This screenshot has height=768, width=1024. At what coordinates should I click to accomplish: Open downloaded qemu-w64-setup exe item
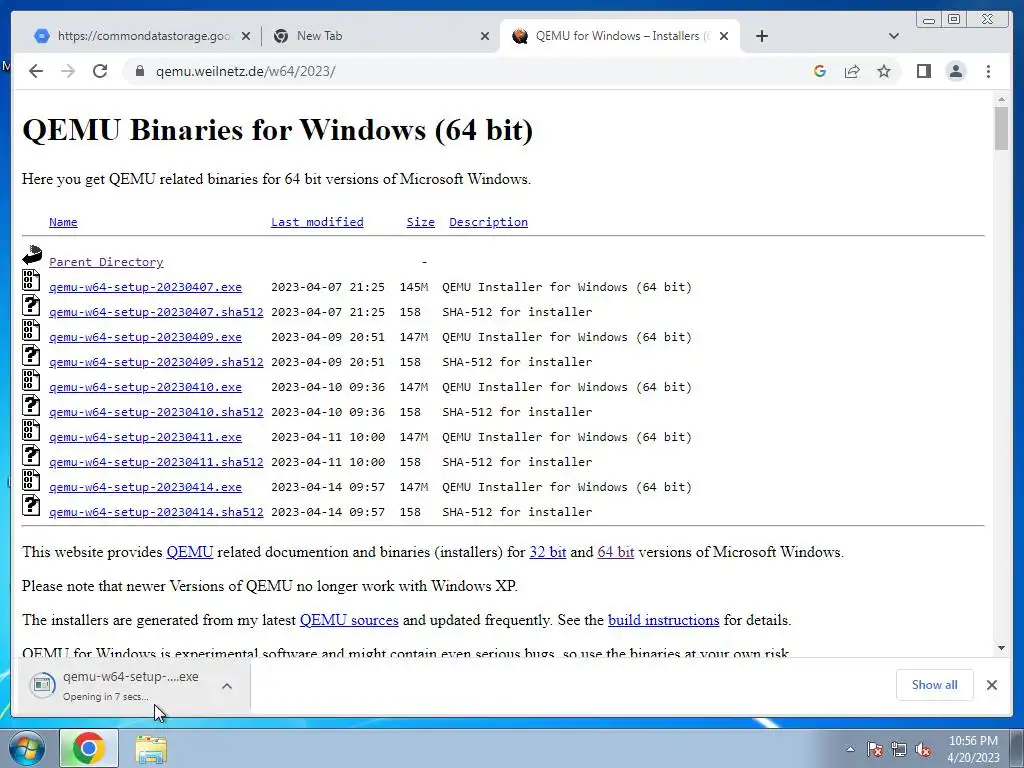(x=118, y=685)
